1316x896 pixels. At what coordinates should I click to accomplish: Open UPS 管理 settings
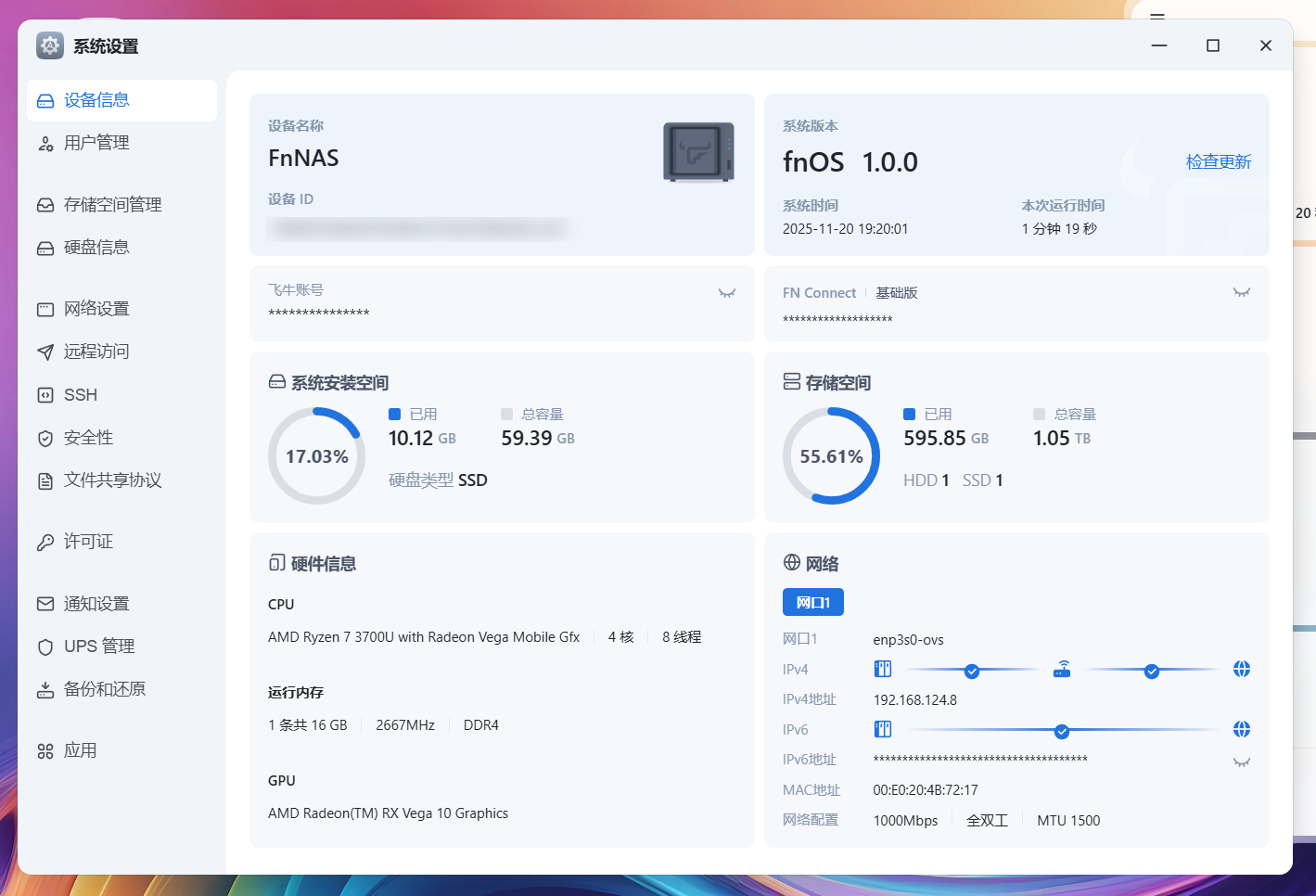pyautogui.click(x=99, y=646)
